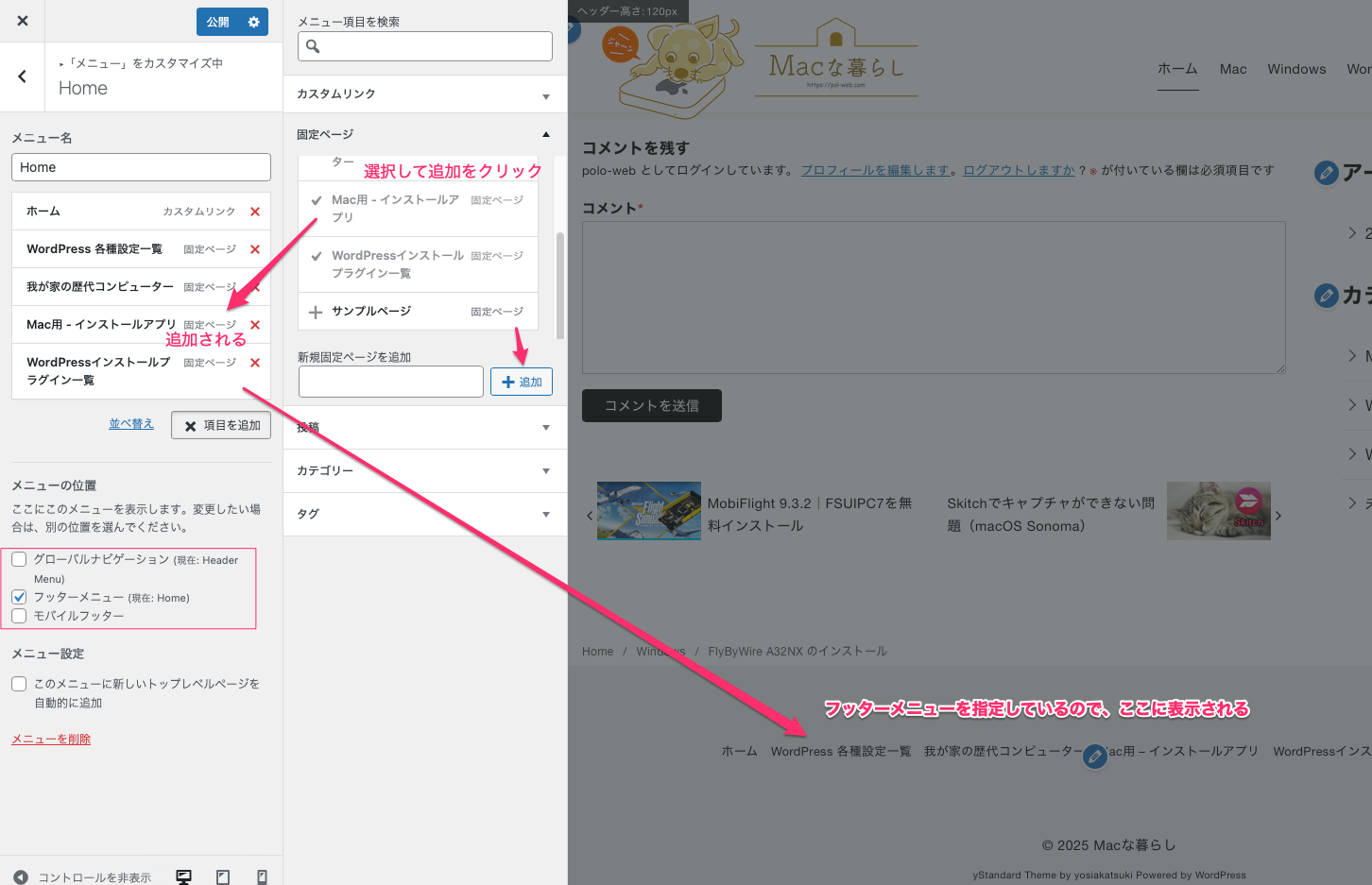Click the gear icon beside the 公開 button
This screenshot has height=885, width=1372.
coord(253,22)
